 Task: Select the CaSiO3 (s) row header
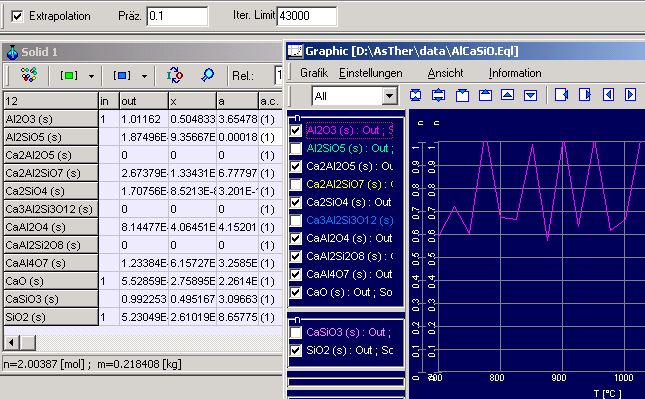click(51, 299)
